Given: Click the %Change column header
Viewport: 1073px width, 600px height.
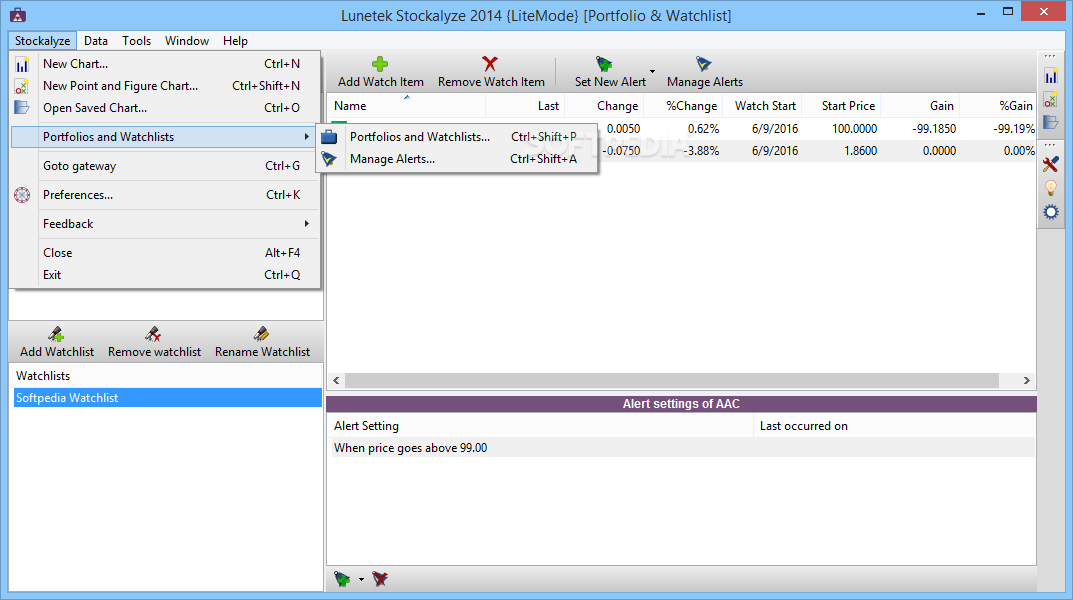Looking at the screenshot, I should click(684, 106).
